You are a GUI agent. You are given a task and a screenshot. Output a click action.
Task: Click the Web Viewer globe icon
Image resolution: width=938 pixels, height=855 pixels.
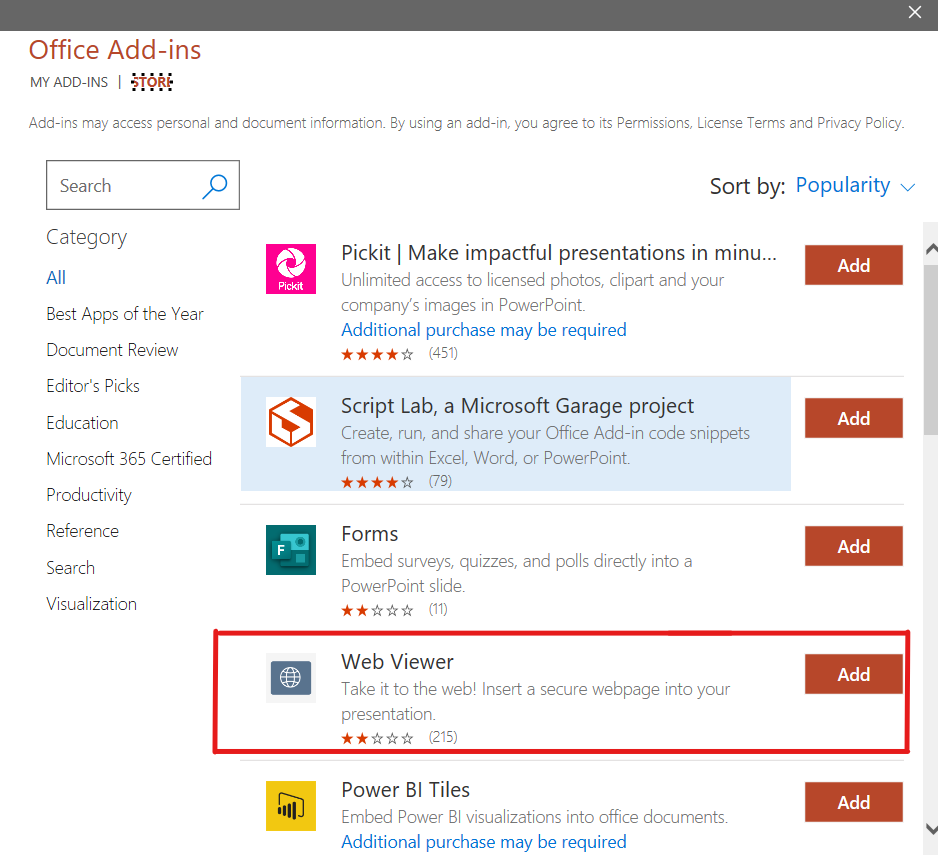[x=291, y=678]
